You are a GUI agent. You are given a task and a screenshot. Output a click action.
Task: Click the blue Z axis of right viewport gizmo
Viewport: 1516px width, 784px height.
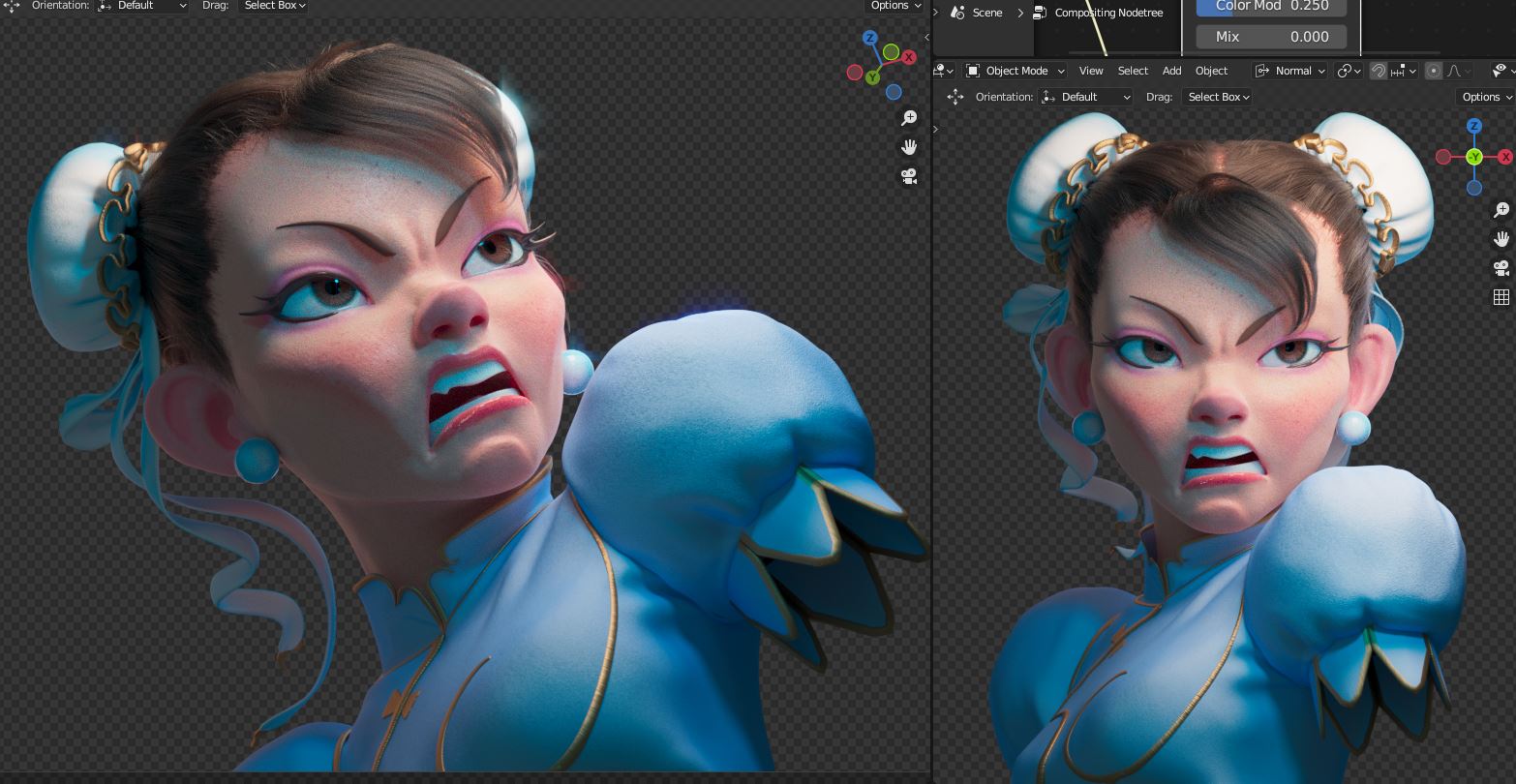(1474, 126)
